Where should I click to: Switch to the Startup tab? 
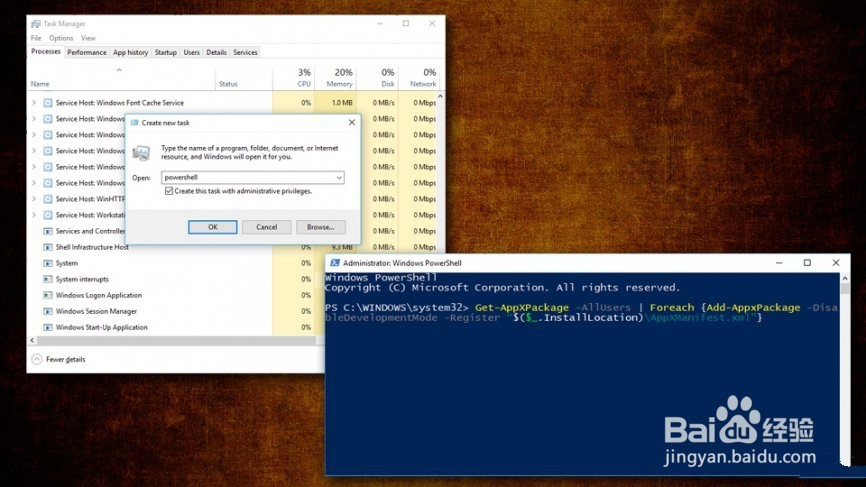pos(166,52)
